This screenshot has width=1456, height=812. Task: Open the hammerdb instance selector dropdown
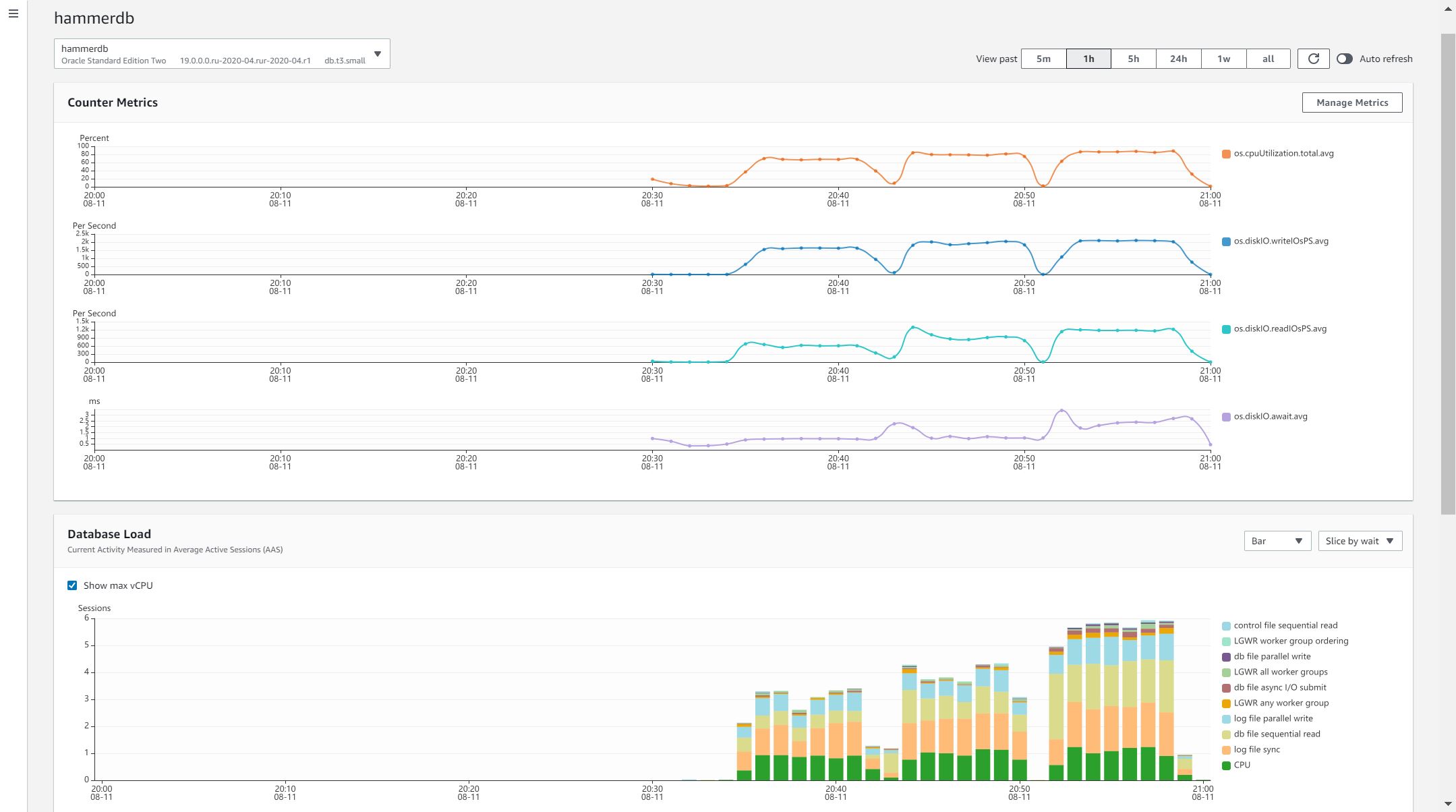222,54
